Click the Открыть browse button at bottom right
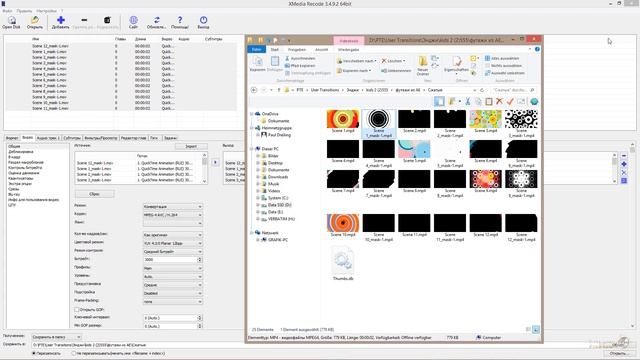The image size is (640, 360). click(619, 353)
